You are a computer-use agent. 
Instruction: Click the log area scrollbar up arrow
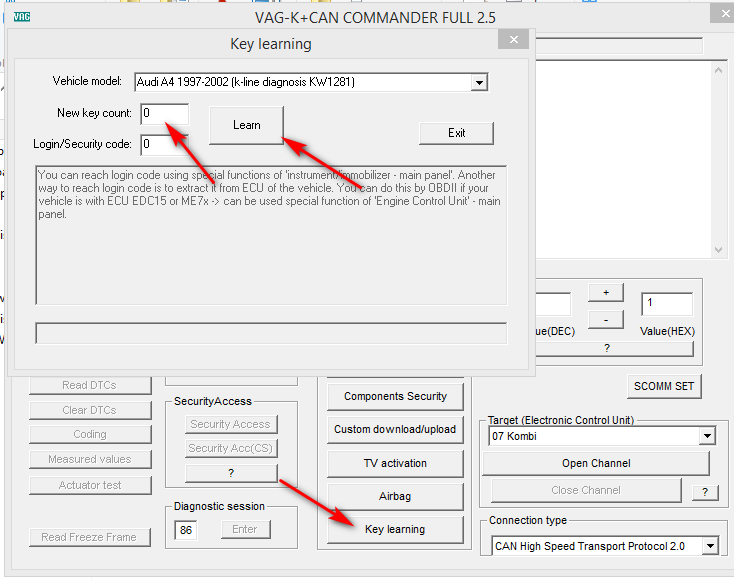click(718, 70)
